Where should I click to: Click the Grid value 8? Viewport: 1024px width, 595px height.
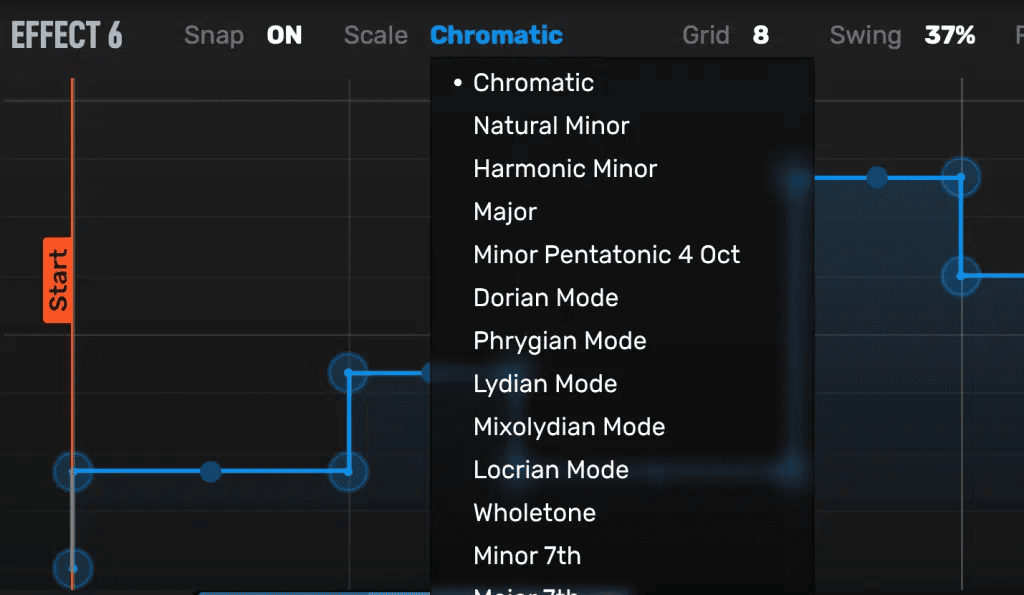tap(760, 36)
